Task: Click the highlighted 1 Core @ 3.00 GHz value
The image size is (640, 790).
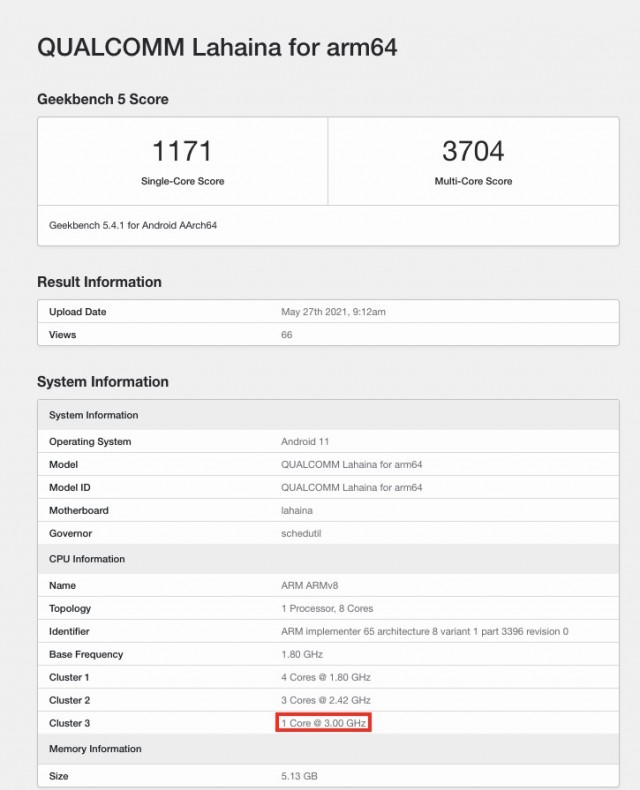Action: 324,723
